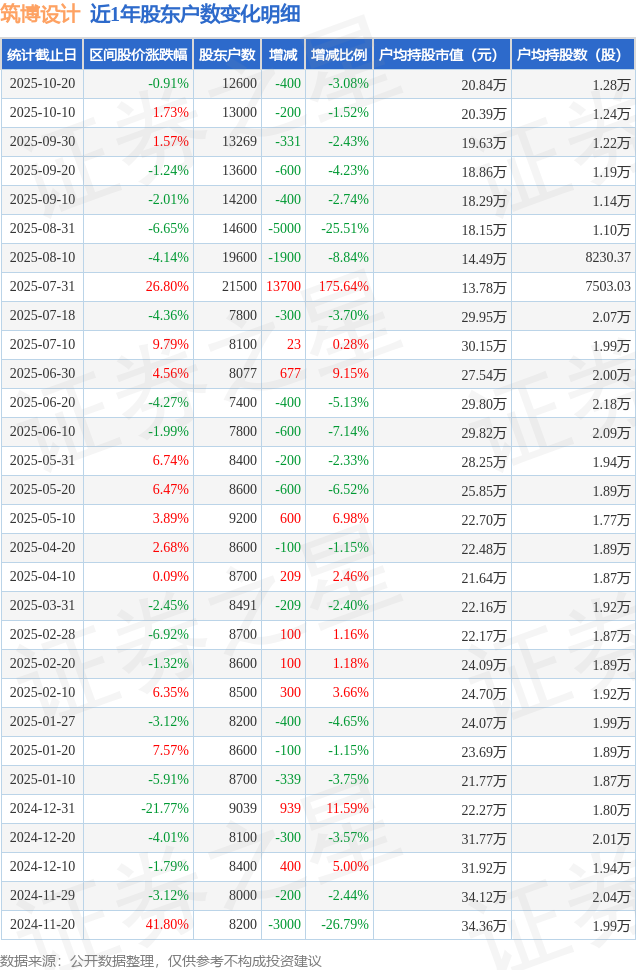
Task: Select the 2025-10-20 date cell
Action: coord(42,84)
